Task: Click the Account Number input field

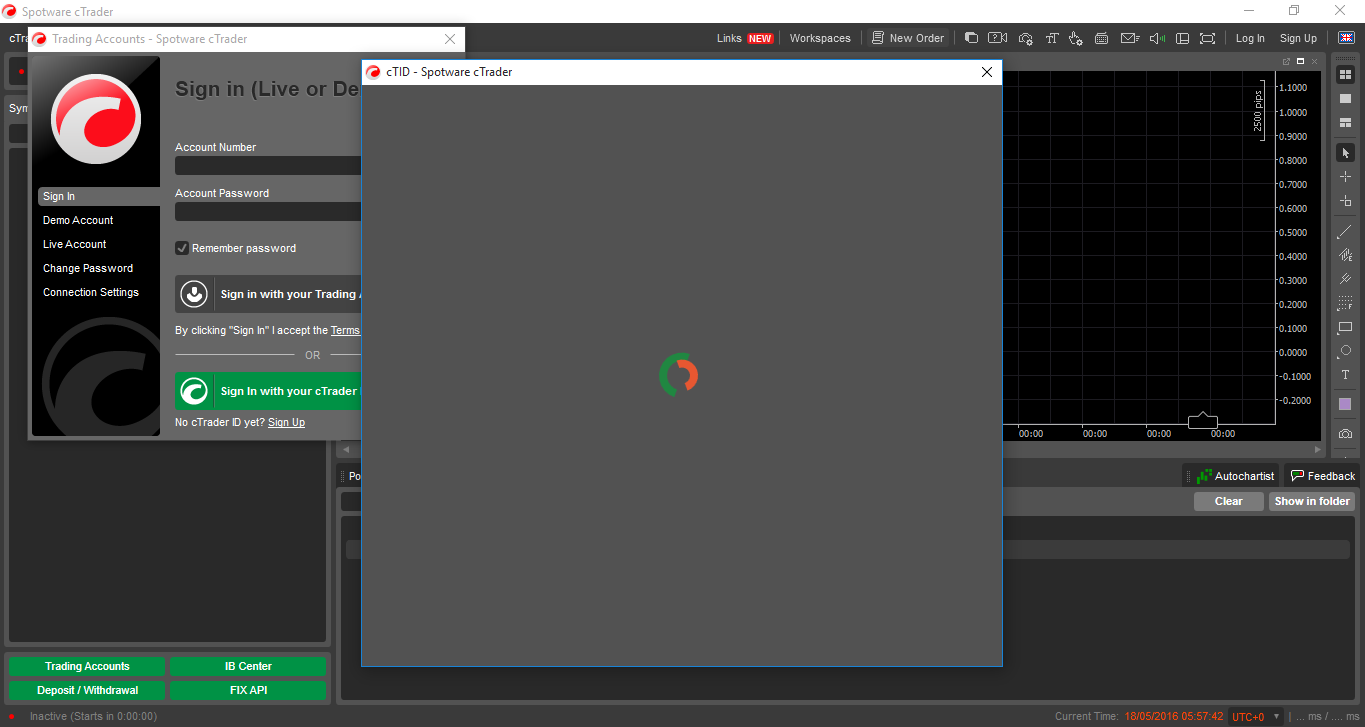Action: pos(268,165)
